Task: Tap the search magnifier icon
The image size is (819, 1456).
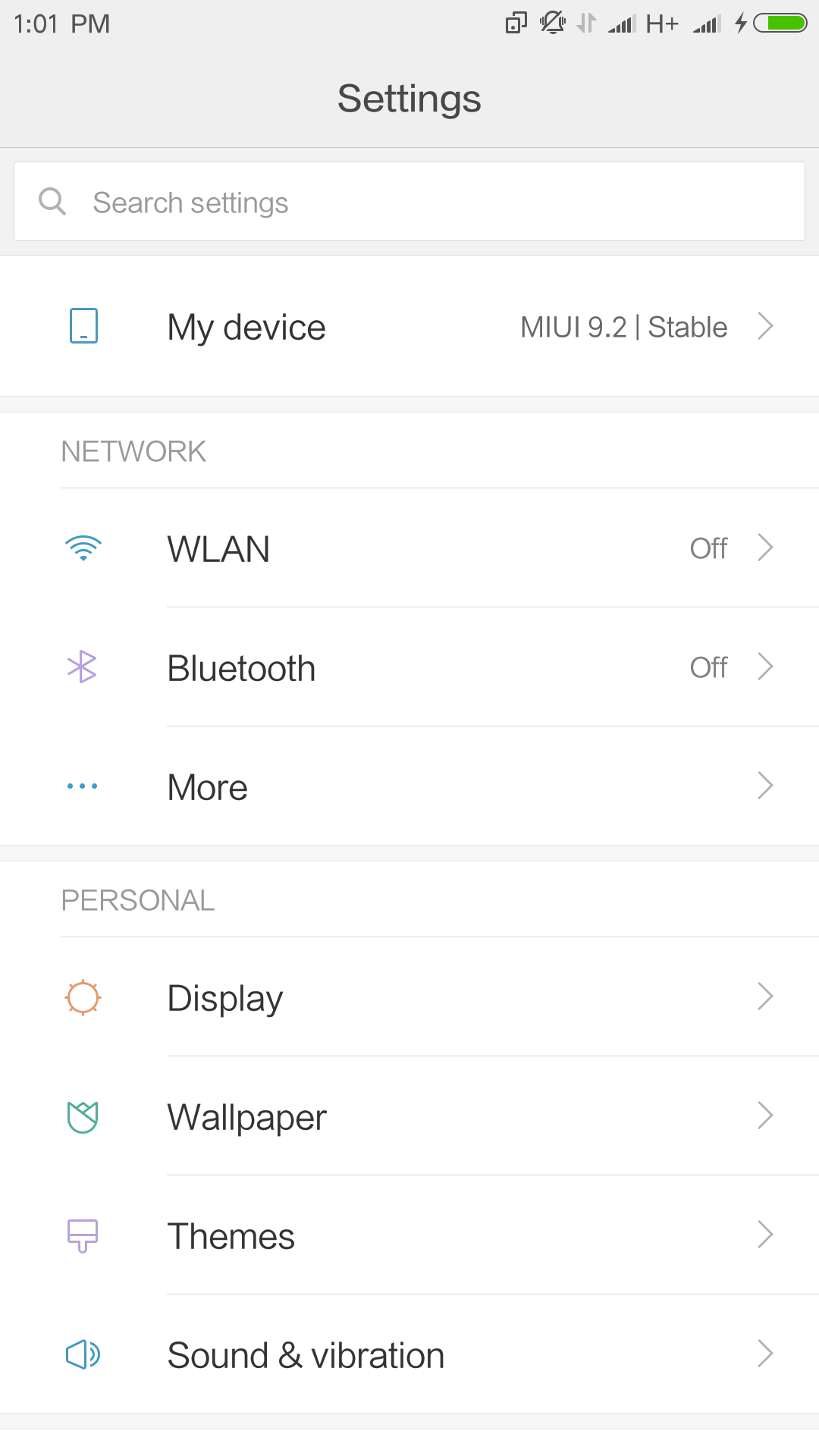Action: 52,202
